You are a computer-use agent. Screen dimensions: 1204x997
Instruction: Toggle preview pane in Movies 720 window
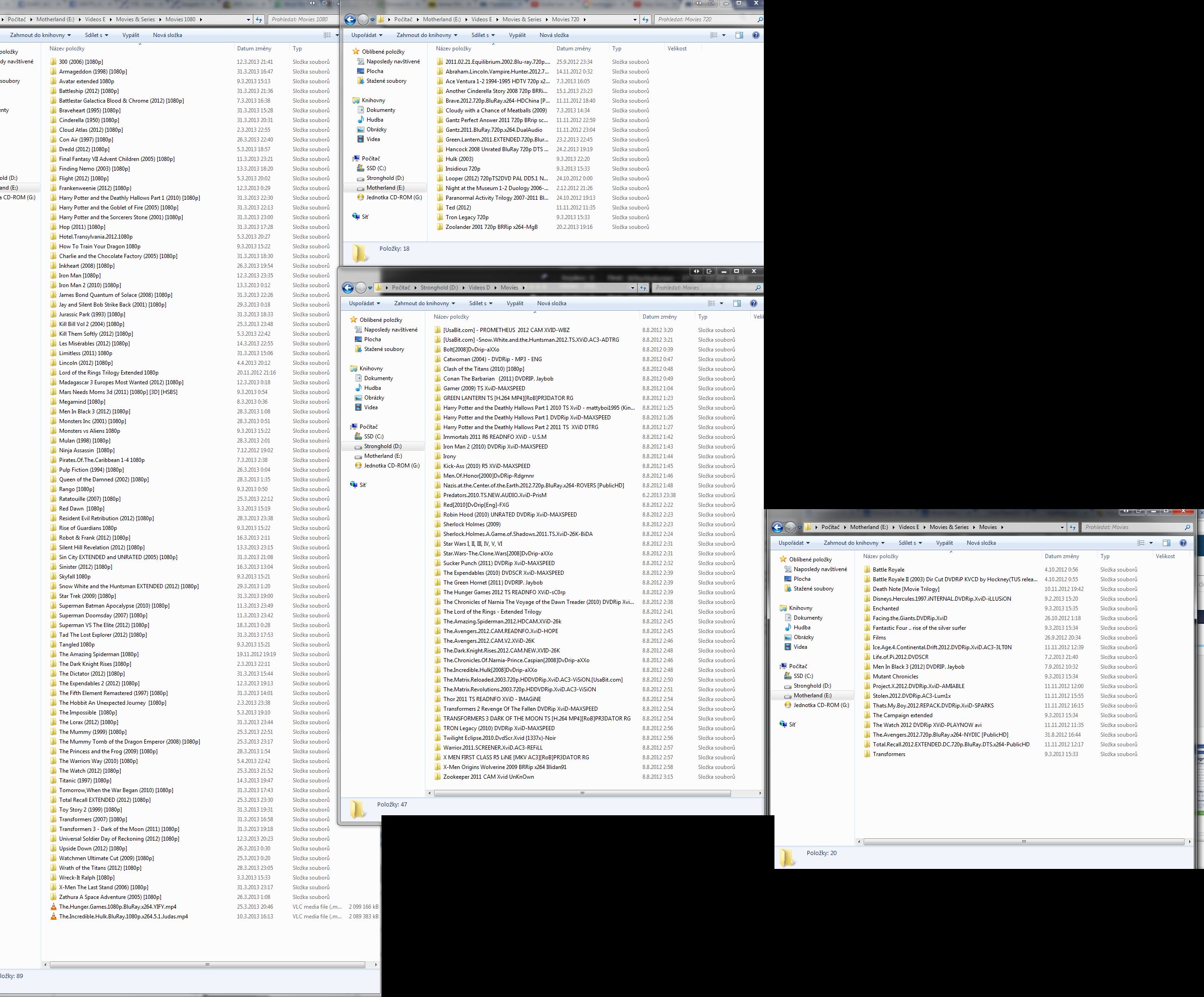pos(739,35)
